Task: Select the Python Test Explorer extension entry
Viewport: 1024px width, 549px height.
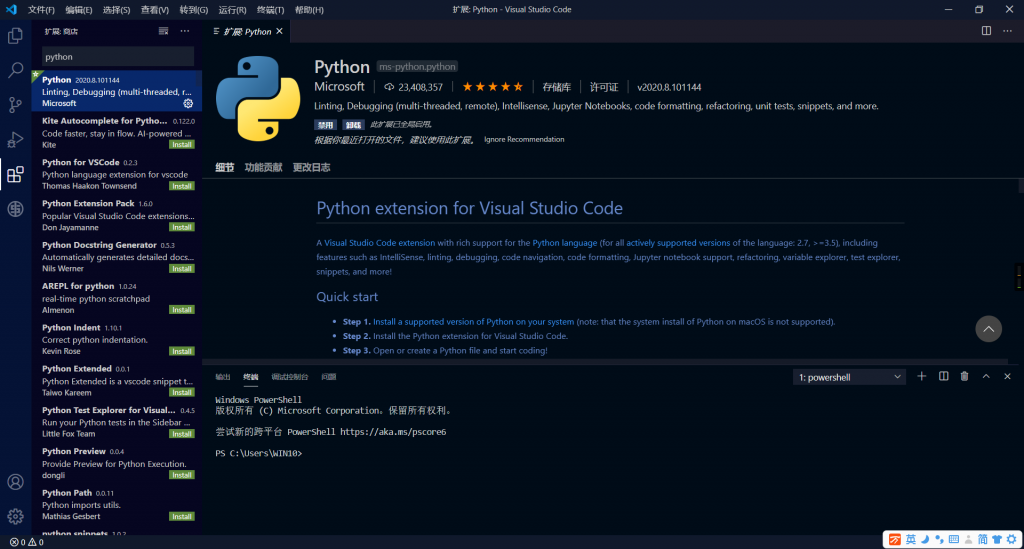Action: pos(117,421)
